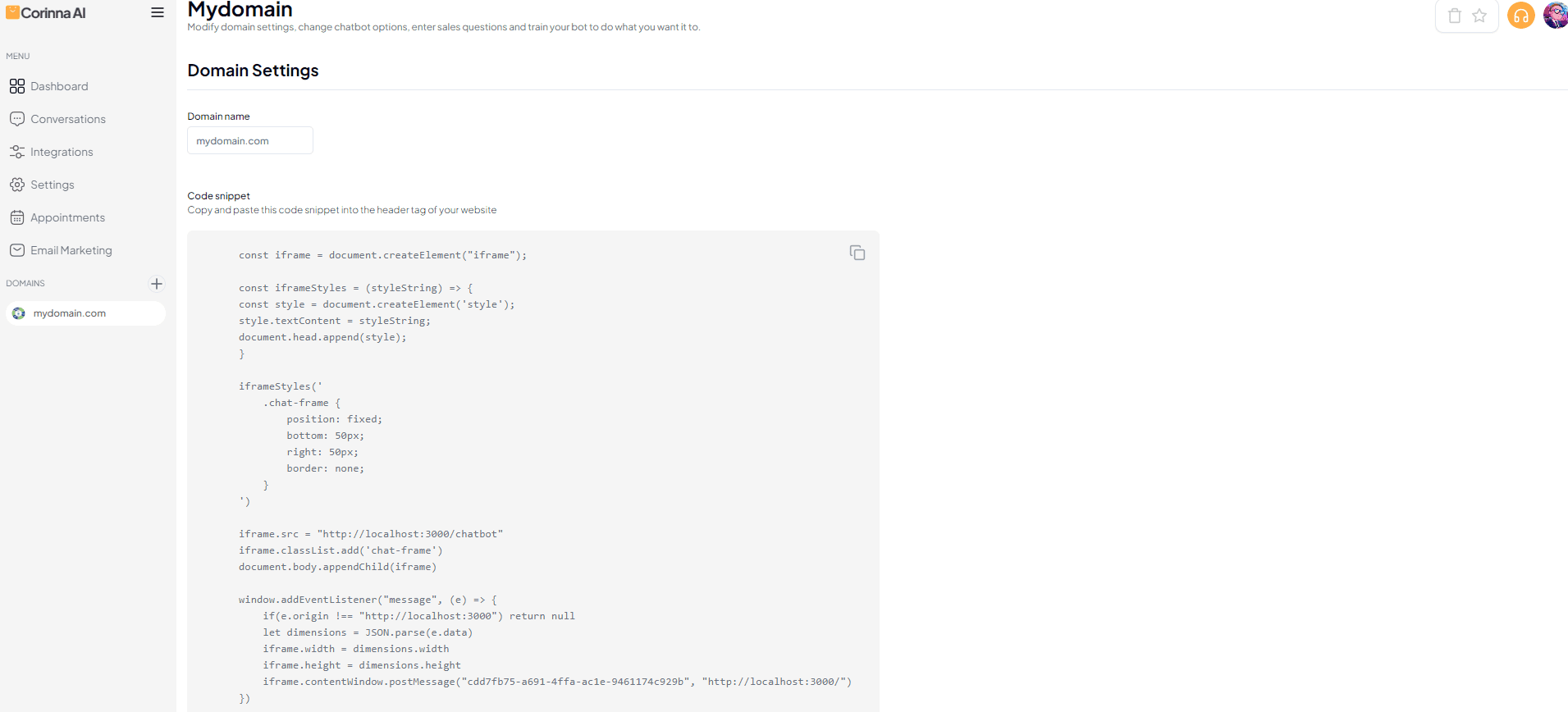Click the Settings gear icon
Image resolution: width=1568 pixels, height=712 pixels.
[17, 185]
